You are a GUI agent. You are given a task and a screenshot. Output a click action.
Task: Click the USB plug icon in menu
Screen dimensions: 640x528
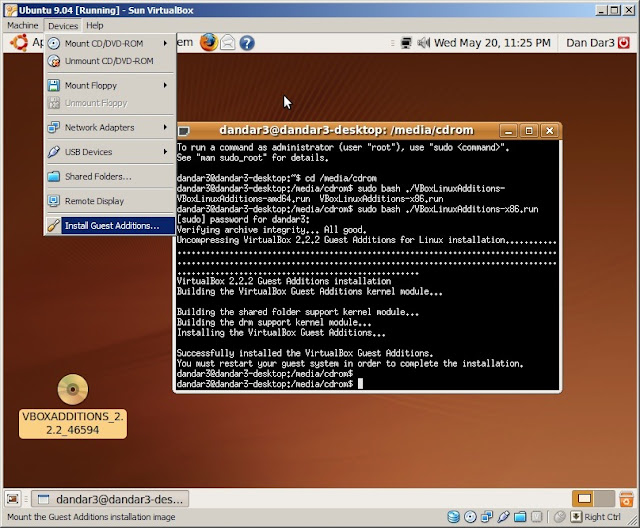[53, 152]
